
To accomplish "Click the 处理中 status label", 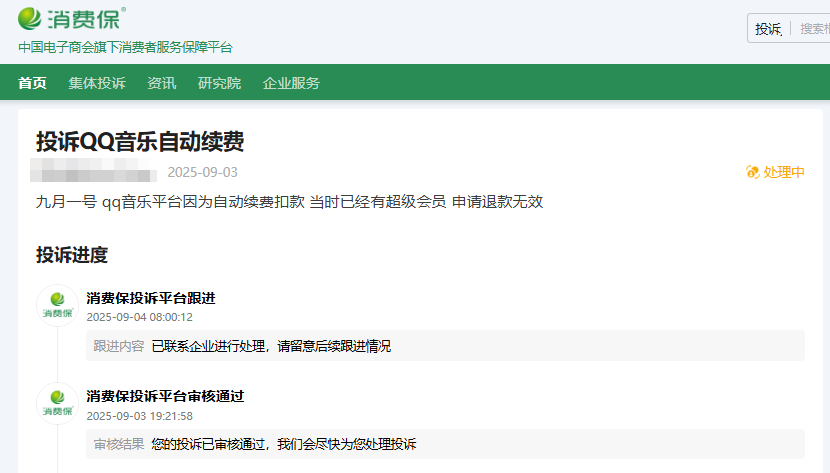I will pyautogui.click(x=784, y=172).
